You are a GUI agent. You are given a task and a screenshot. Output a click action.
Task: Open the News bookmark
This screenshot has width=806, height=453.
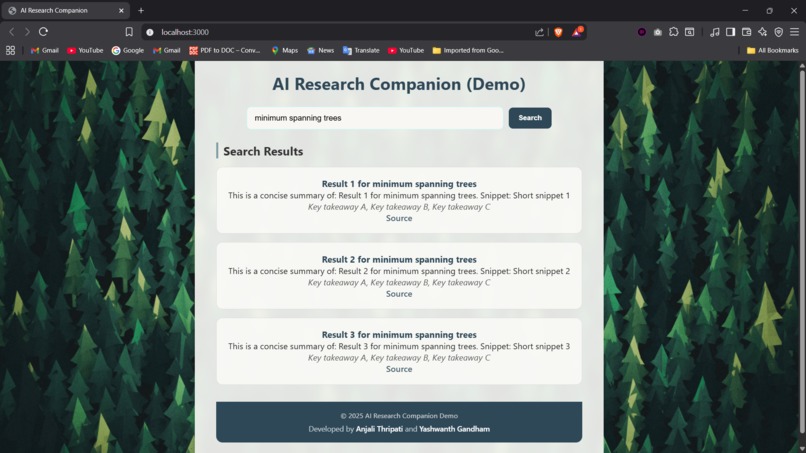[x=321, y=50]
